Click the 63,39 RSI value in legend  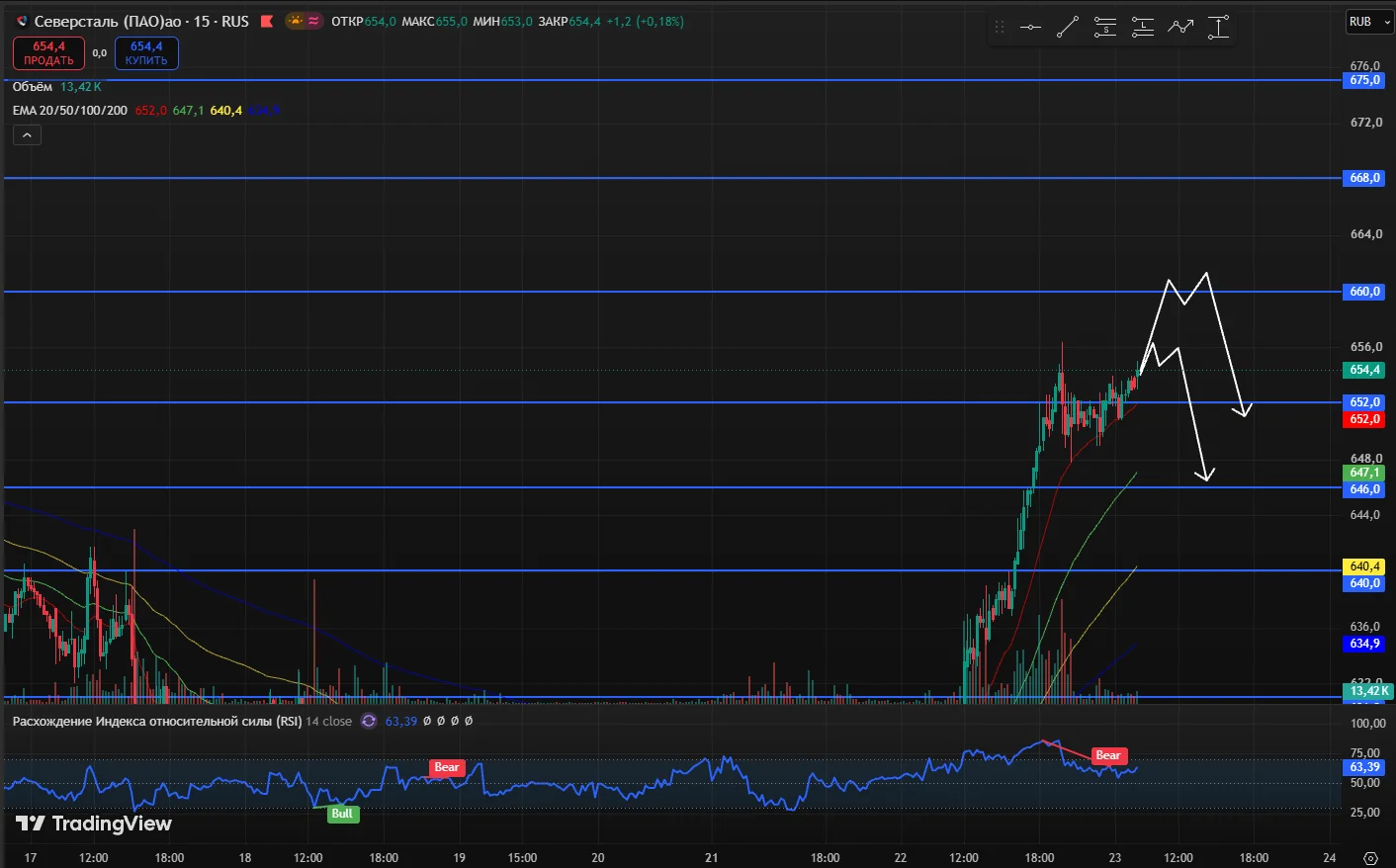(x=401, y=721)
